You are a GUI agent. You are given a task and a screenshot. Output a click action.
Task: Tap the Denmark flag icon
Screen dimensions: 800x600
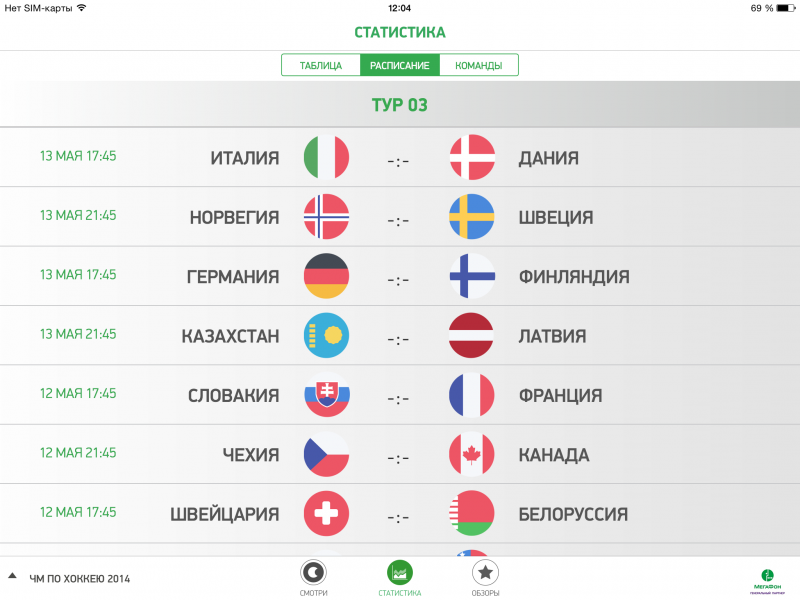pos(472,157)
